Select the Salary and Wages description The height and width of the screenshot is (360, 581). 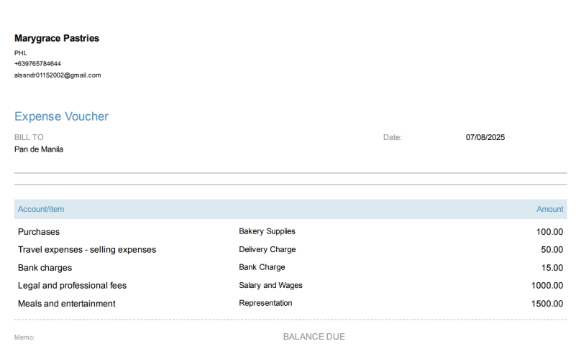(271, 286)
